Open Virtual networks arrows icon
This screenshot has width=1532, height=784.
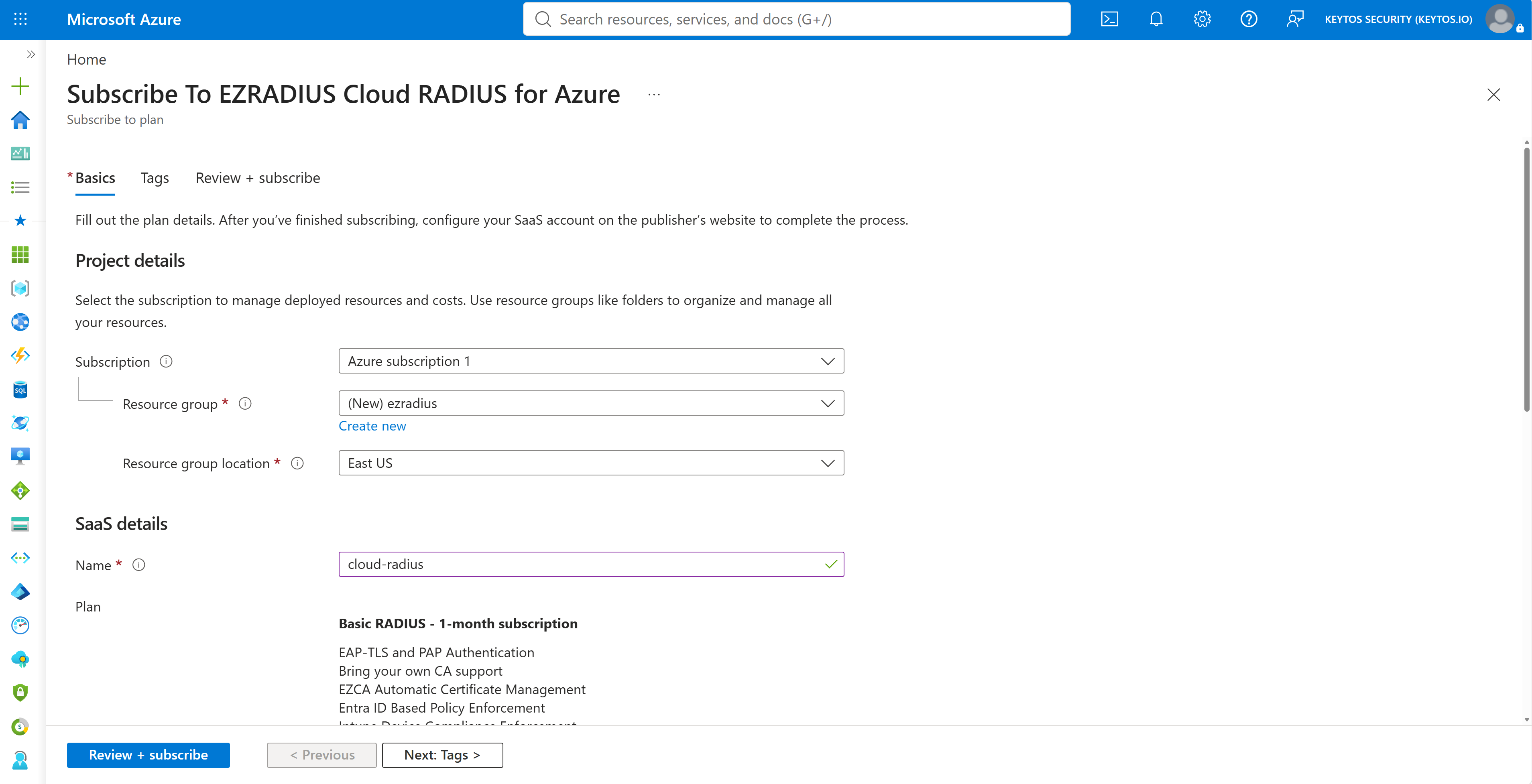(20, 558)
